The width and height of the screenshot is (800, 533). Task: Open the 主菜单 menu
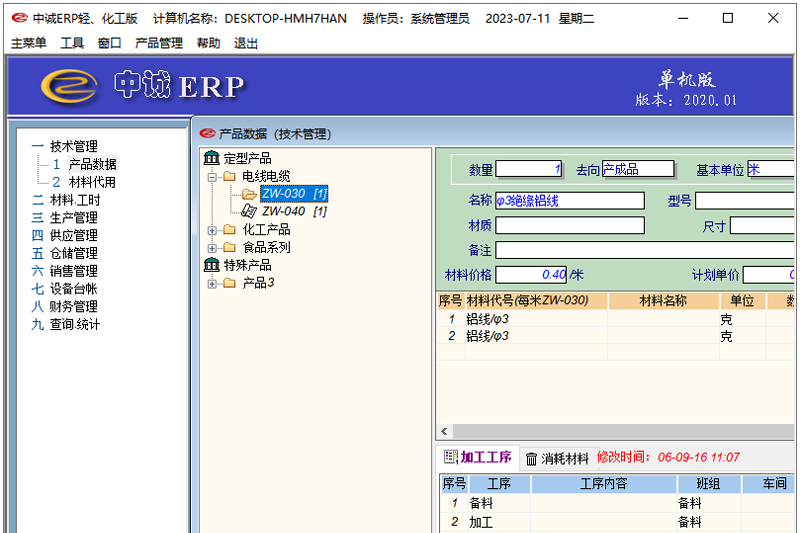point(29,43)
